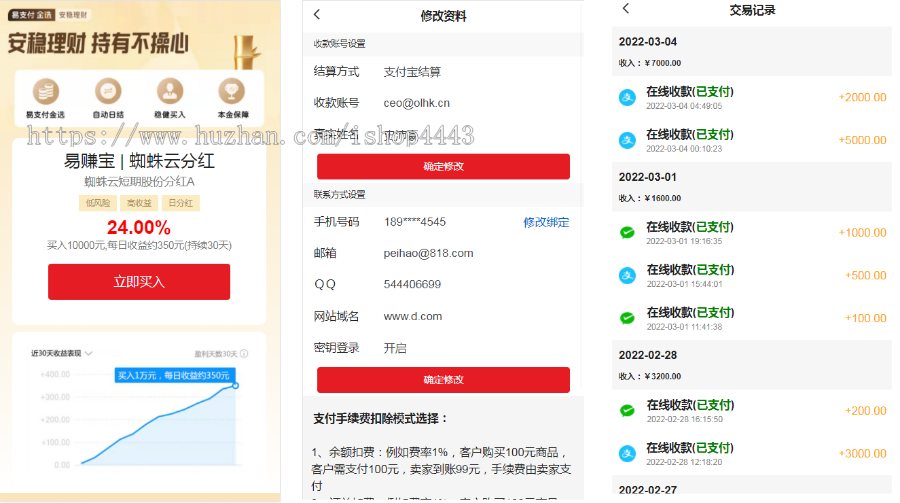The width and height of the screenshot is (900, 503).
Task: Select the 日分红 tag
Action: pos(181,203)
